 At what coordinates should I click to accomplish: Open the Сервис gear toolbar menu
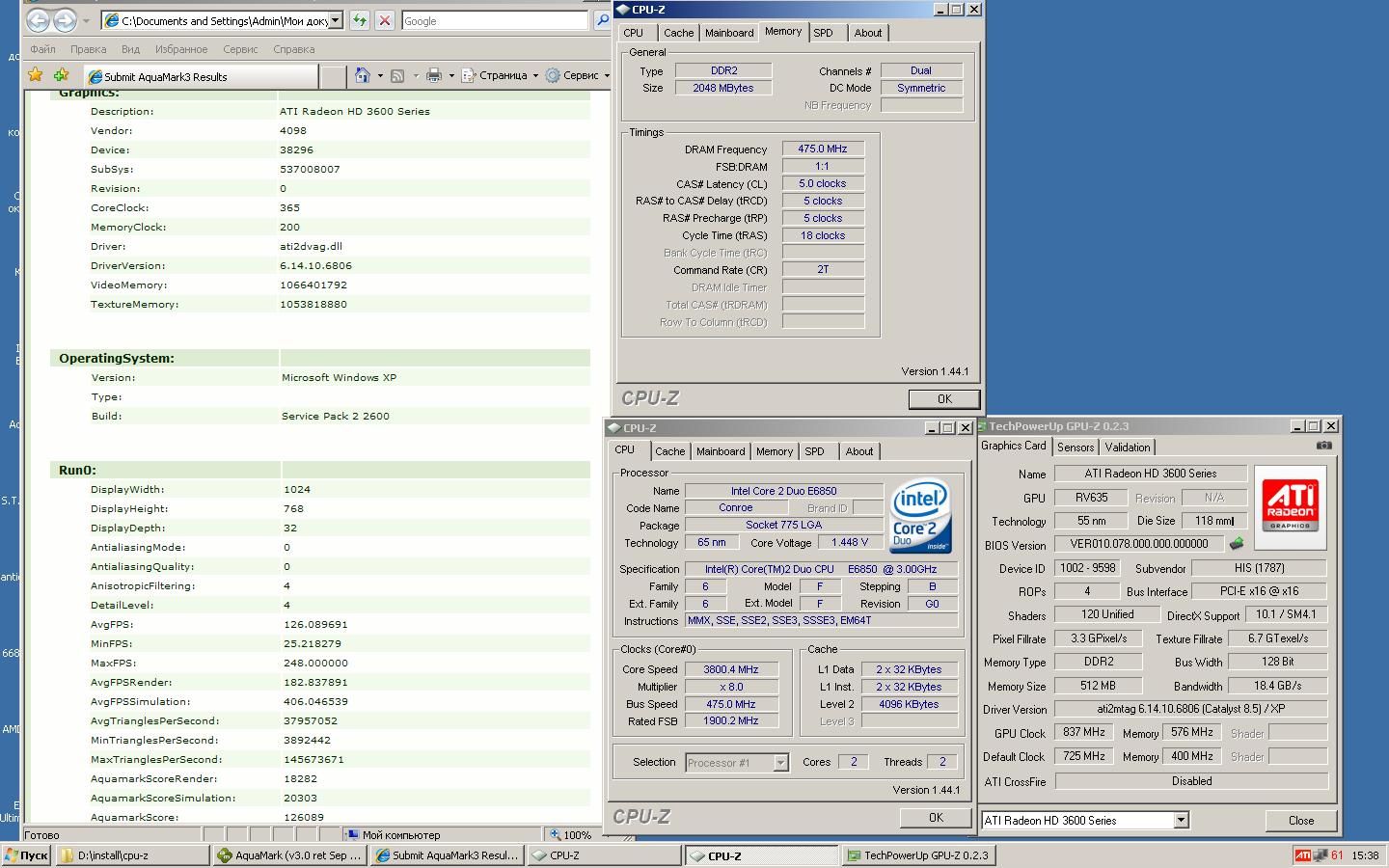[576, 75]
